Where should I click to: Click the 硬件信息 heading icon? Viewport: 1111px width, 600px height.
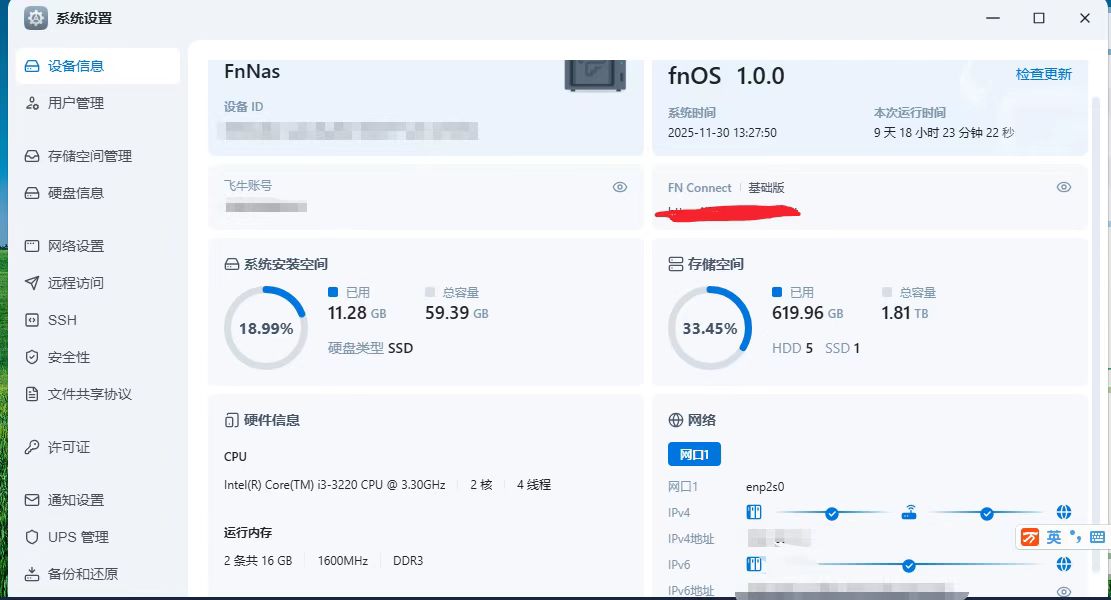[232, 420]
